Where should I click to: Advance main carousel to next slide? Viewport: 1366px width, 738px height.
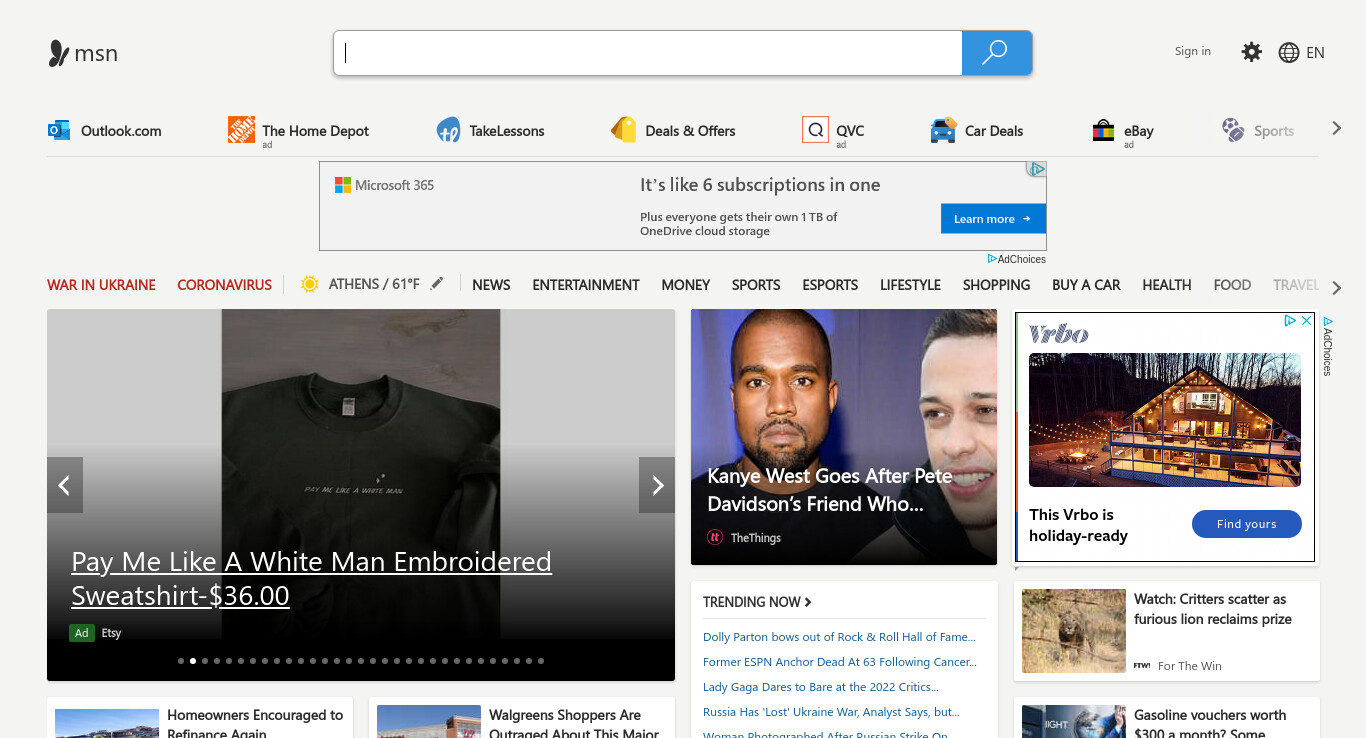[x=657, y=485]
